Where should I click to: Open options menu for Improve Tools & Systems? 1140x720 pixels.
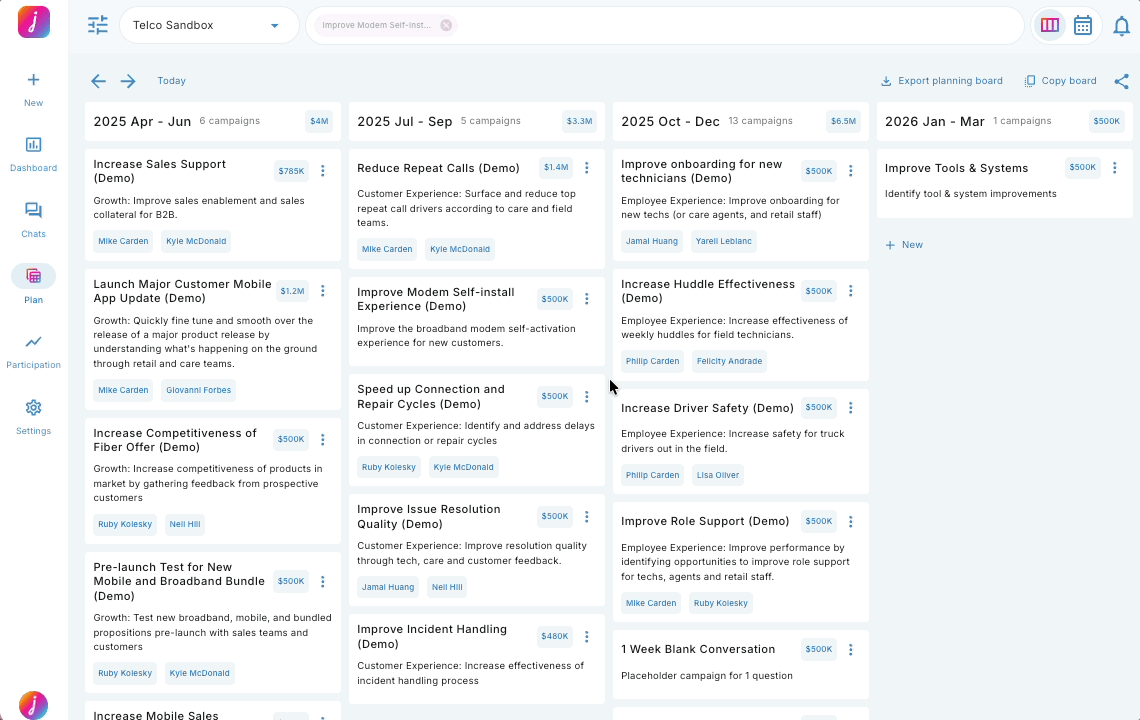(1115, 168)
